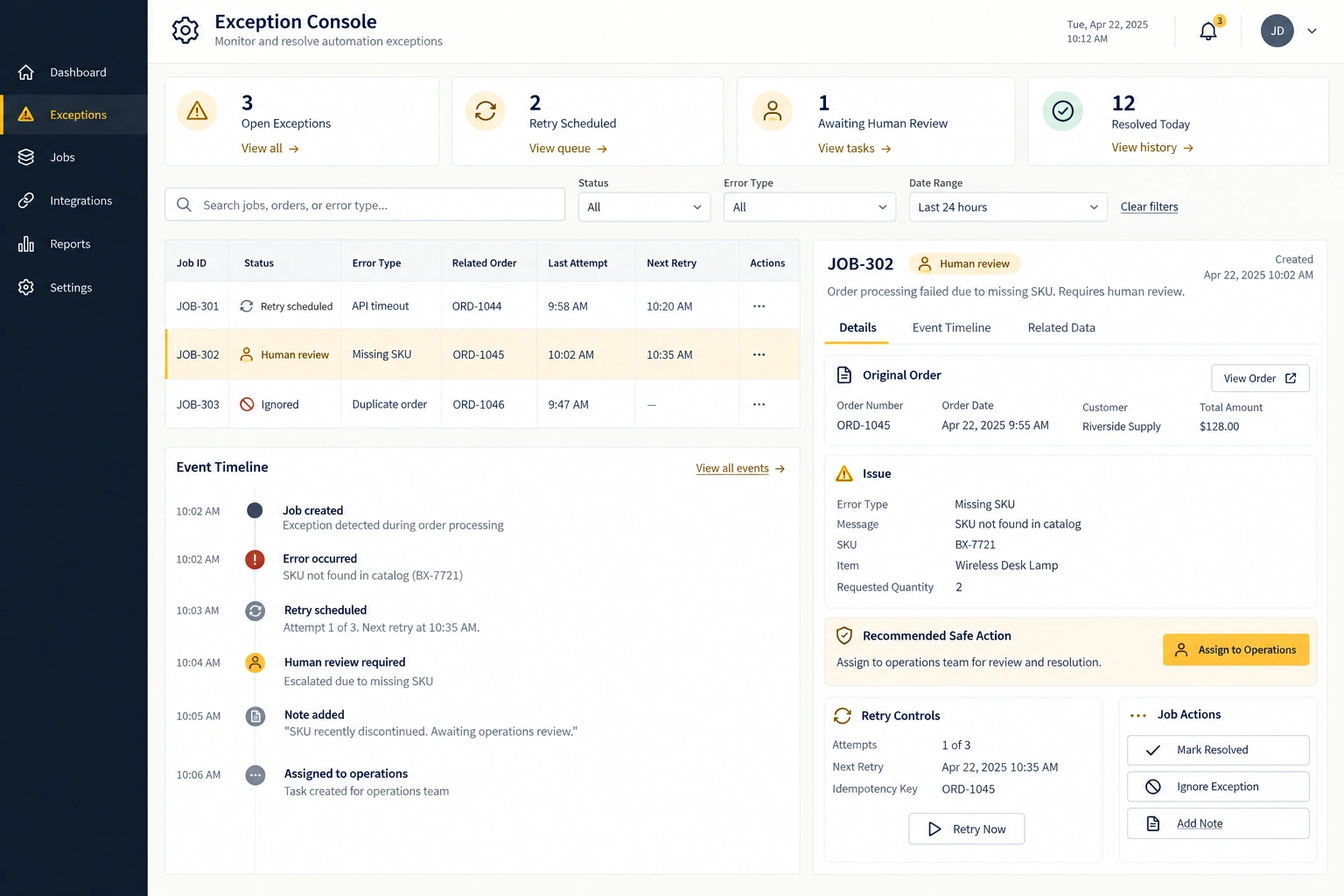Open the Date Range dropdown
The image size is (1344, 896).
(1008, 207)
